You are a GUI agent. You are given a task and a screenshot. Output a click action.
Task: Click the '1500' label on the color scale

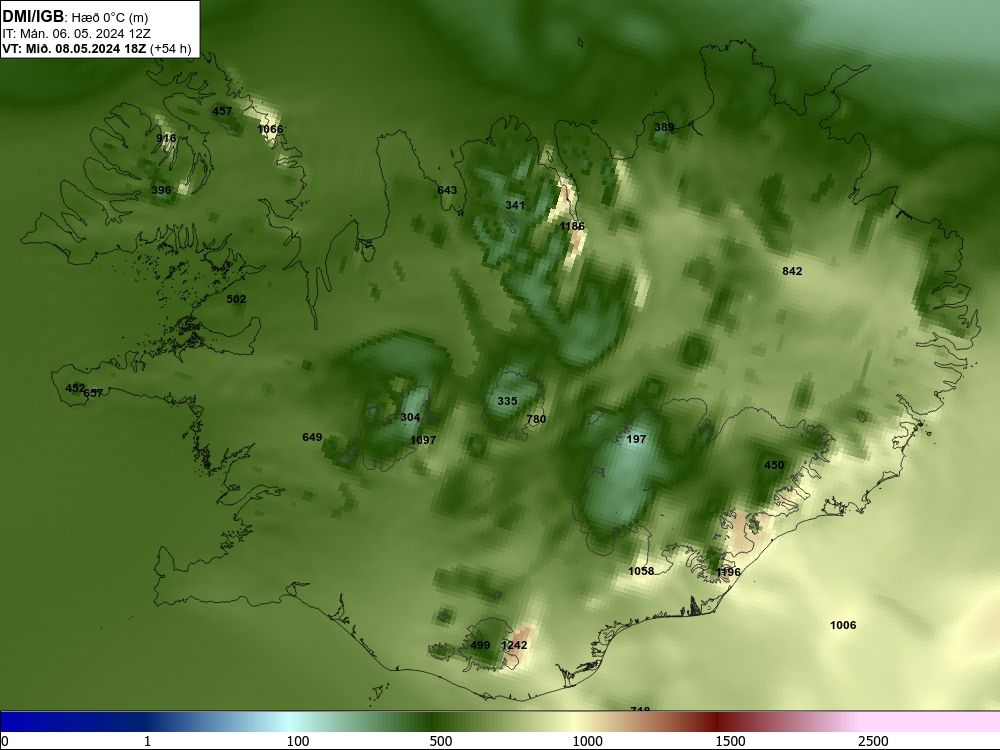tap(730, 741)
